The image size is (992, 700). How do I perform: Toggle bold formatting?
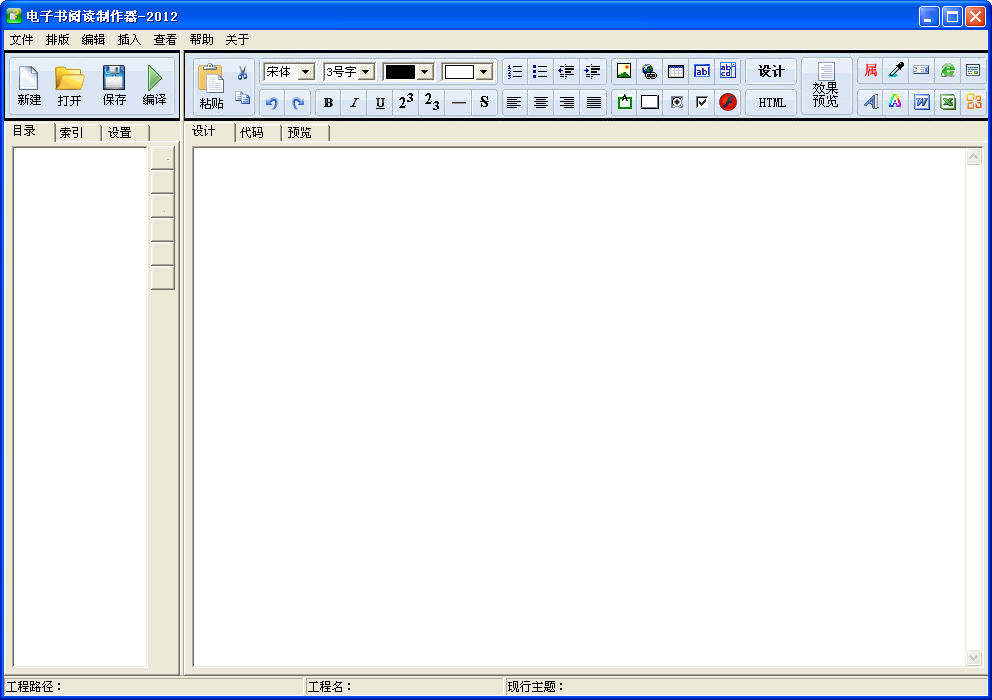coord(328,103)
